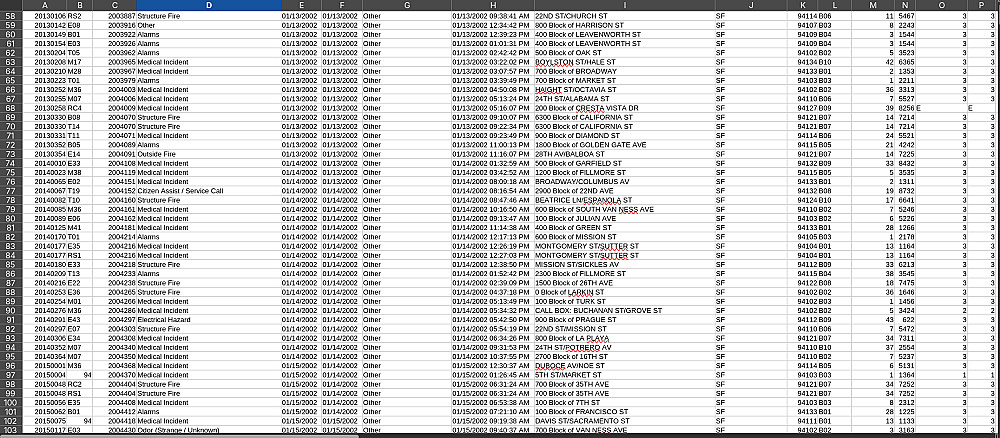
Task: Click the 8256 cell in column N
Action: pyautogui.click(x=906, y=108)
